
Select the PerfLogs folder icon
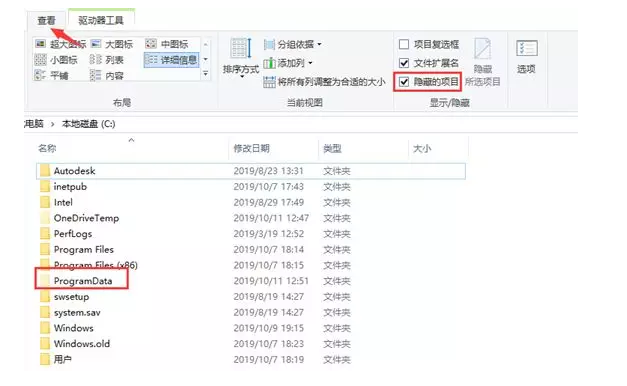coord(45,234)
